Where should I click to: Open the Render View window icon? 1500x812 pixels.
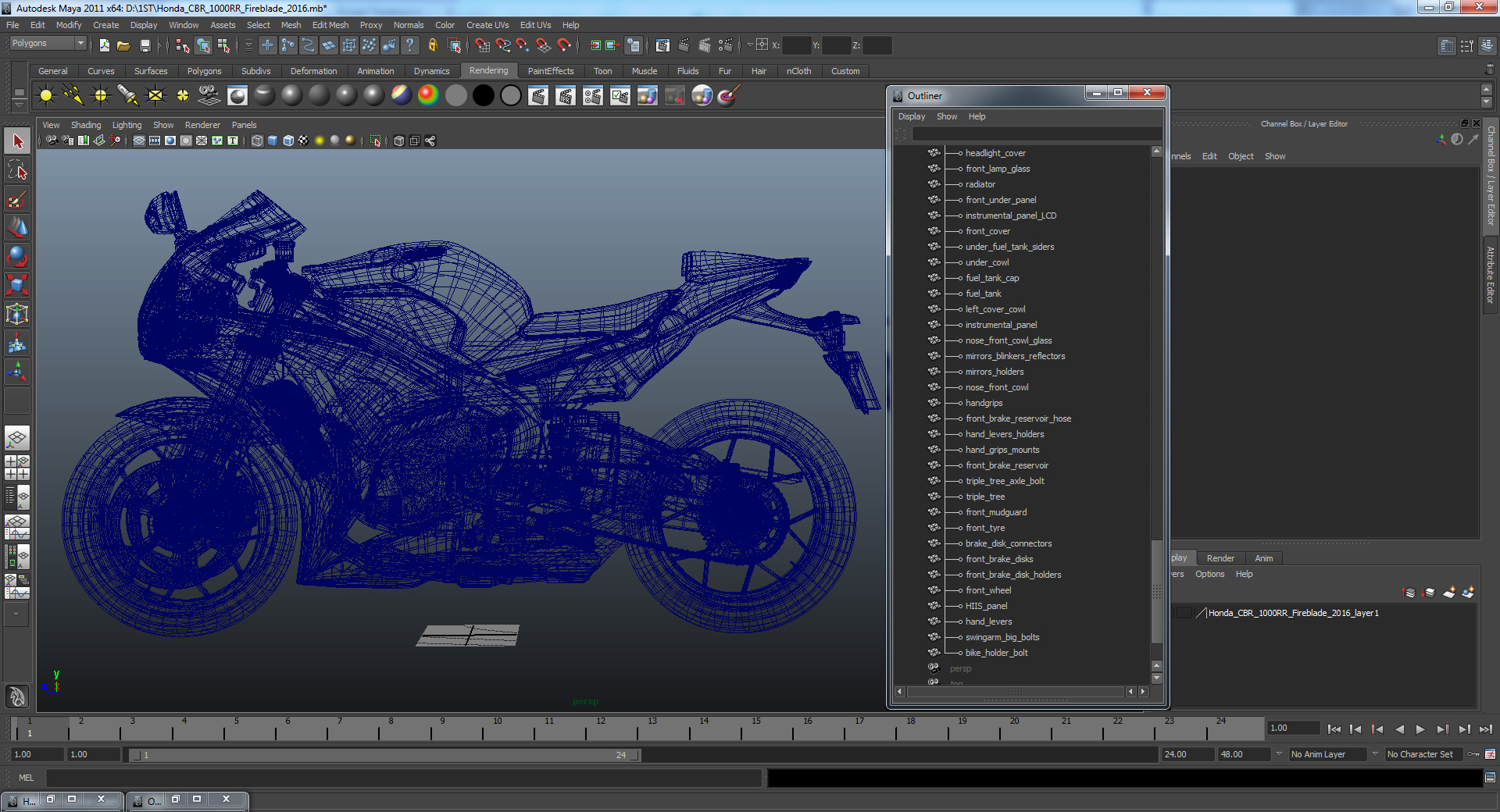(663, 45)
